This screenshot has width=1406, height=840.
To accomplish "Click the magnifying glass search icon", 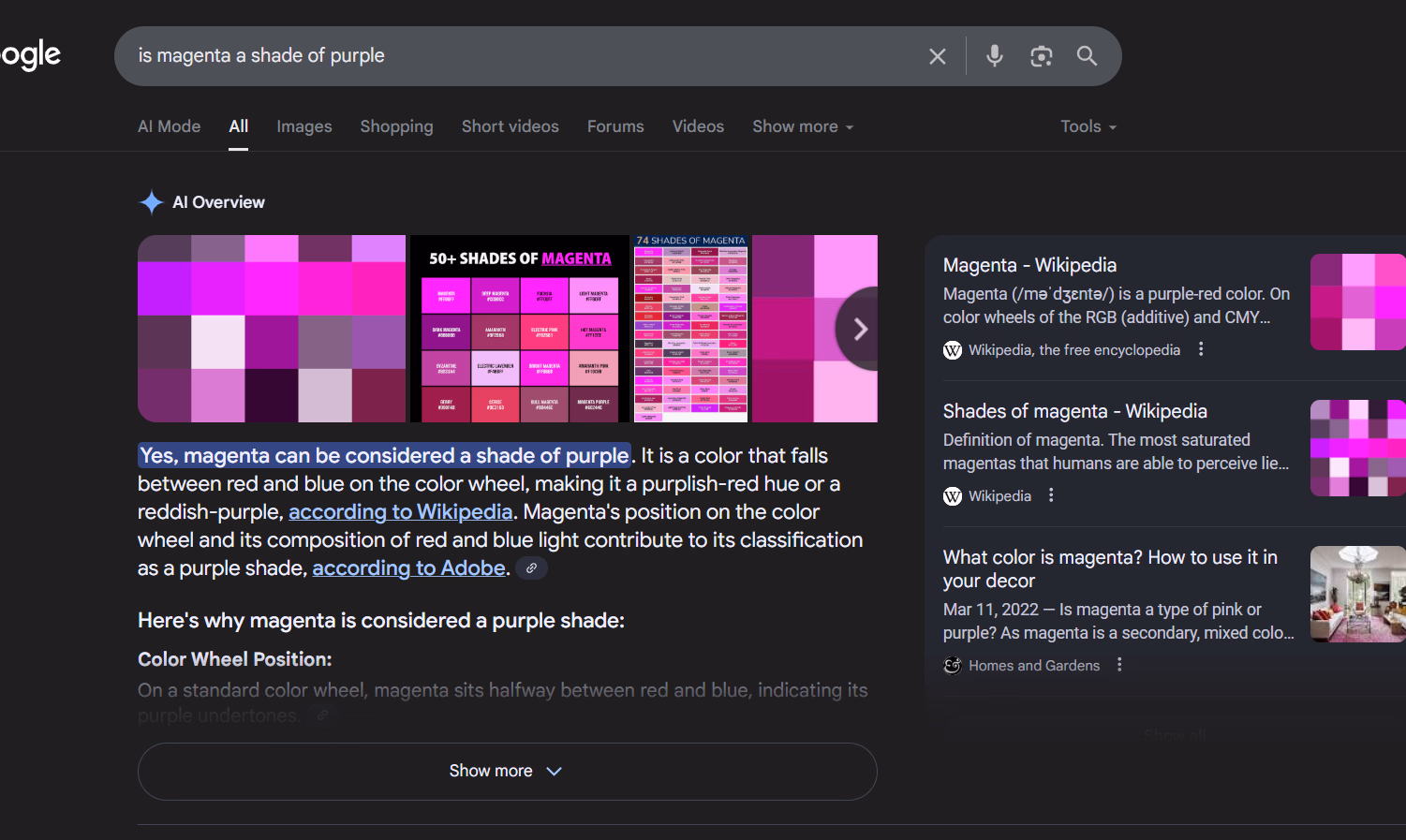I will pos(1087,56).
